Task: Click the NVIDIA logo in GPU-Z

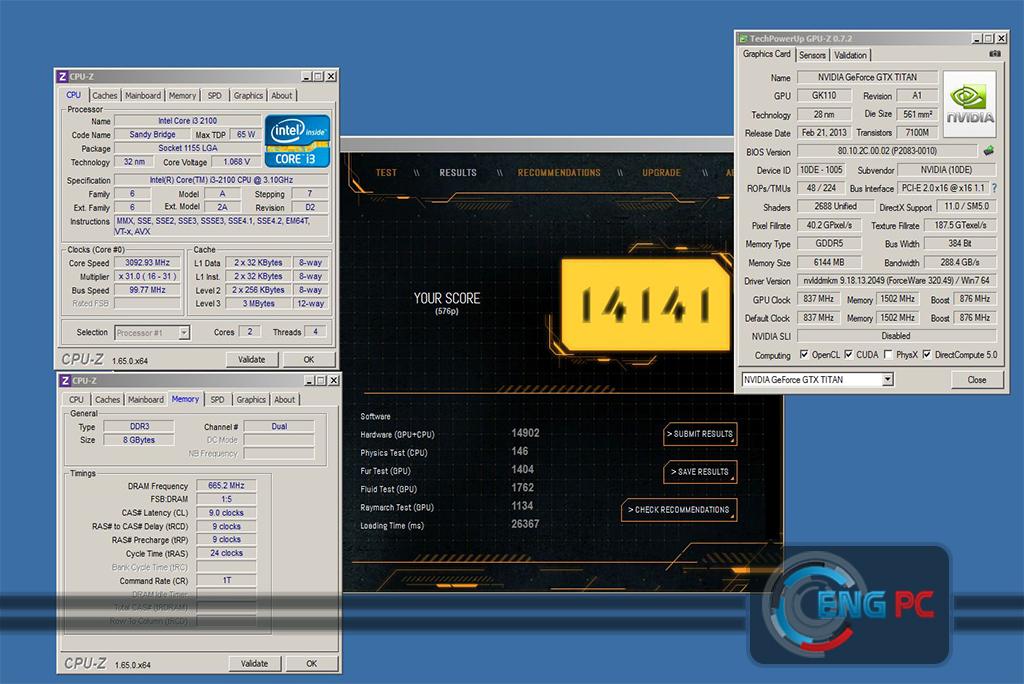Action: (x=970, y=105)
